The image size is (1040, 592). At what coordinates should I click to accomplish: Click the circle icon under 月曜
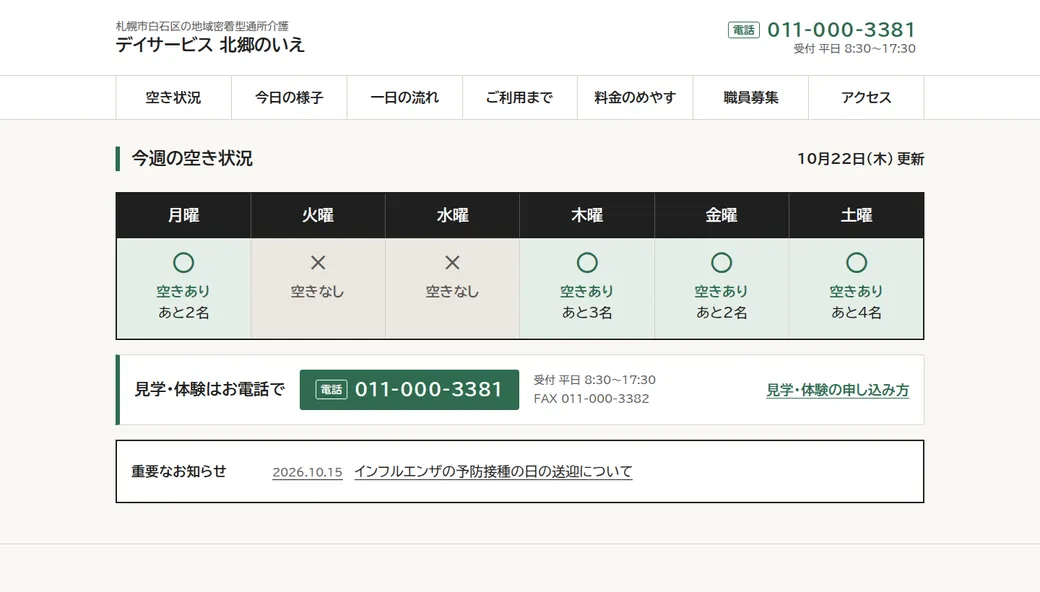pos(184,263)
